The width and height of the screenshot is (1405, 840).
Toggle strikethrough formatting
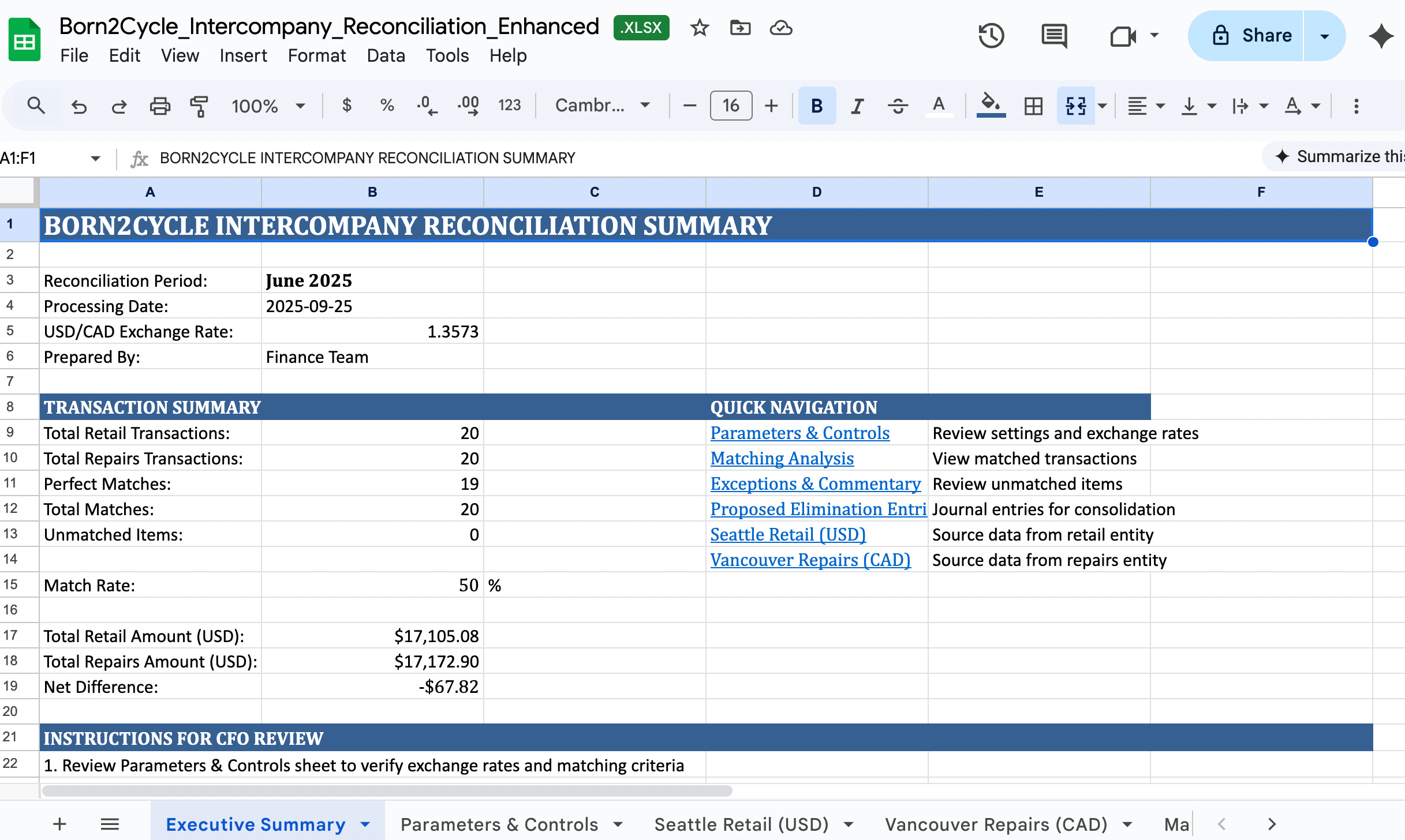[x=898, y=106]
